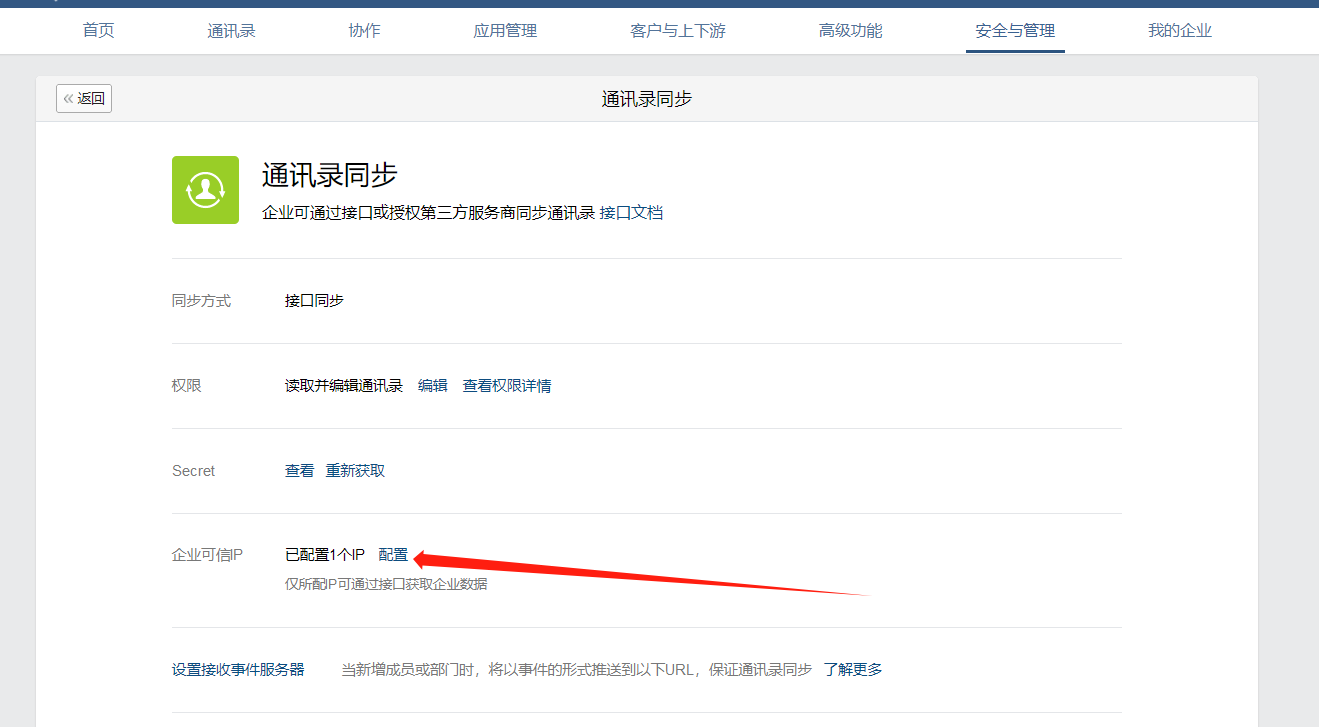The image size is (1319, 727).
Task: Click the 仅所配IP可通过接口获取企业数据 hint text
Action: [386, 584]
